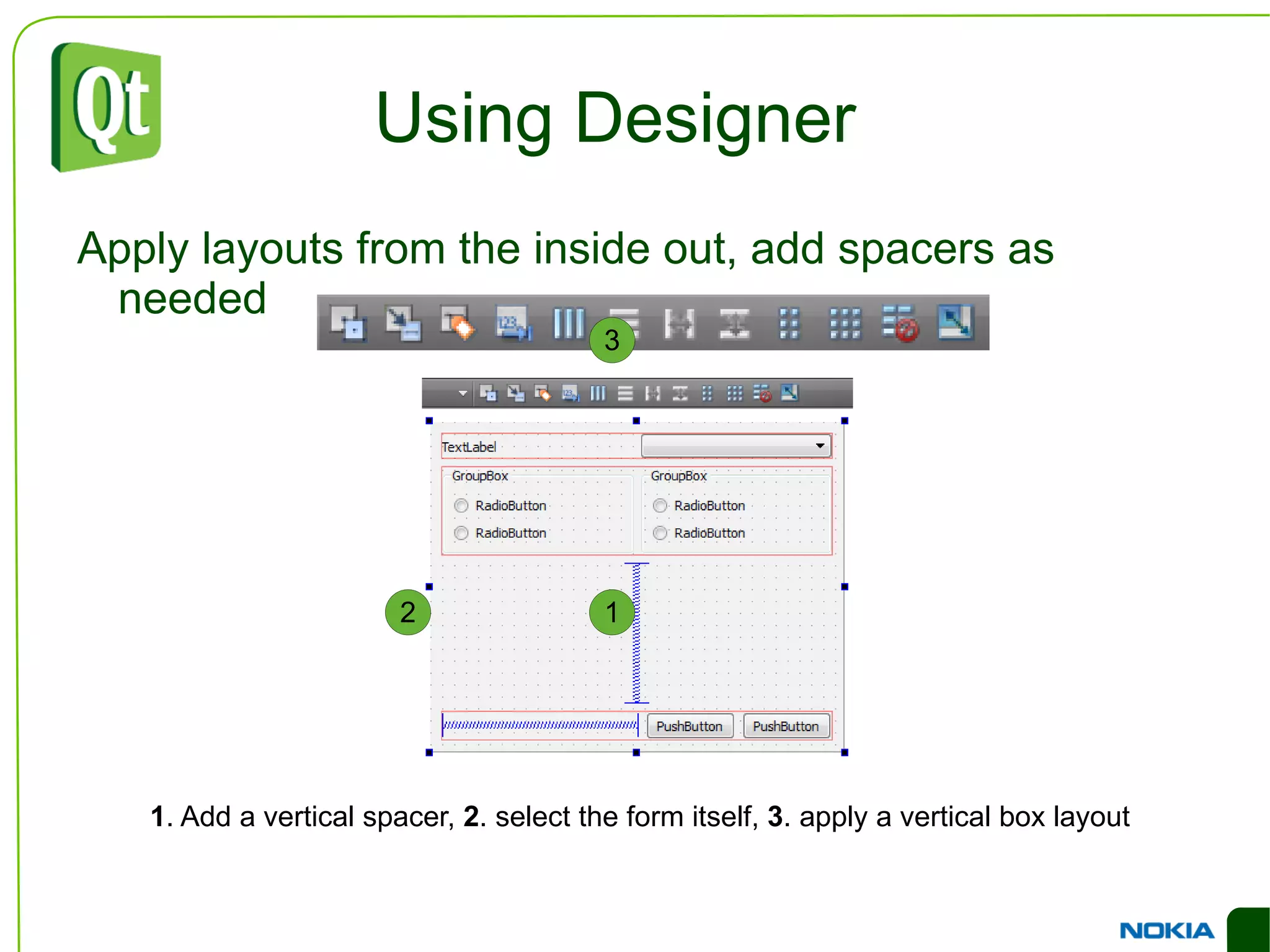Viewport: 1270px width, 952px height.
Task: Apply form layout in the small form toolbar
Action: (x=708, y=393)
